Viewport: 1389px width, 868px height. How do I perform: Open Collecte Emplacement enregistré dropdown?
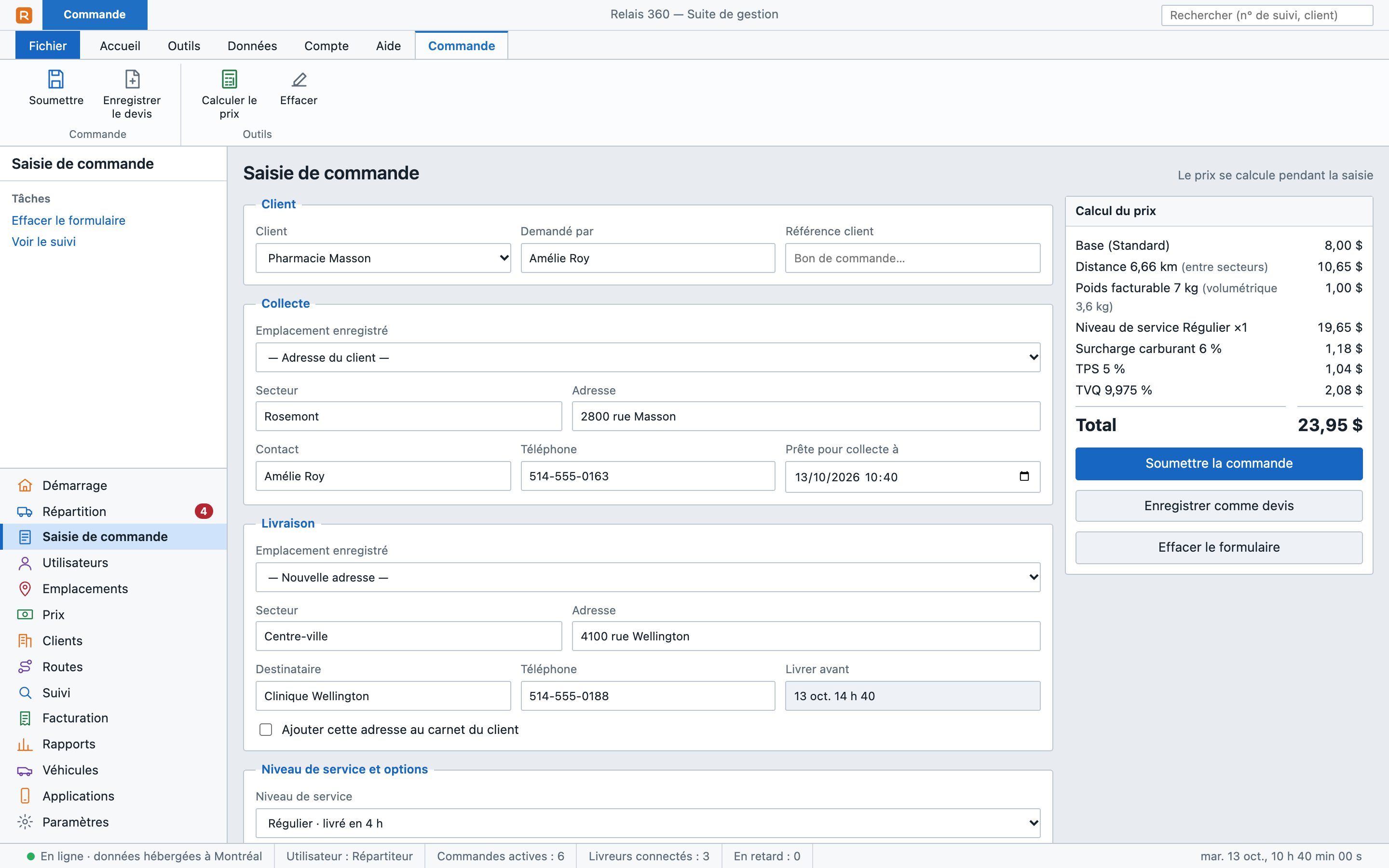click(x=647, y=358)
